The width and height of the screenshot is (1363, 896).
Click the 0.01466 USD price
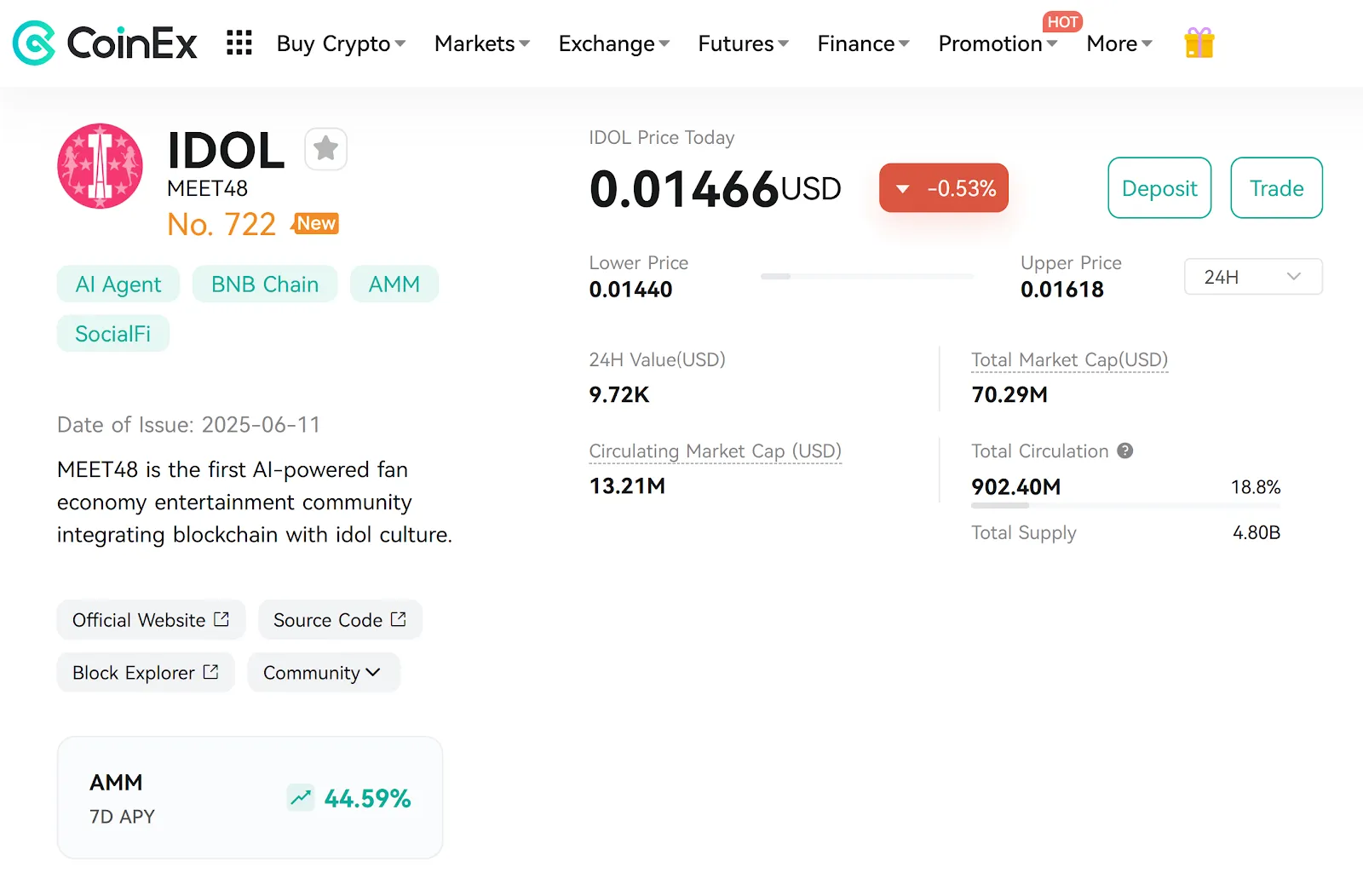[x=715, y=188]
